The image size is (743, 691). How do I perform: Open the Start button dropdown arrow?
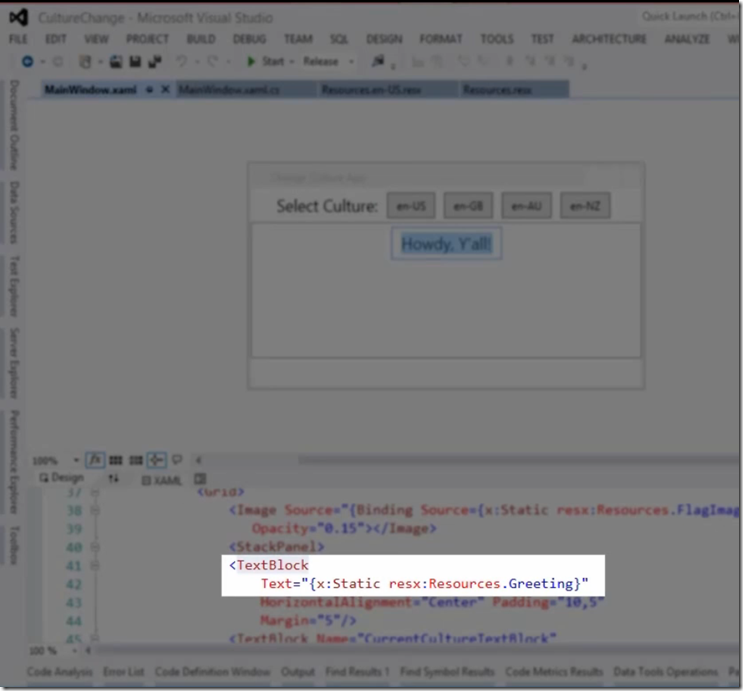(291, 62)
